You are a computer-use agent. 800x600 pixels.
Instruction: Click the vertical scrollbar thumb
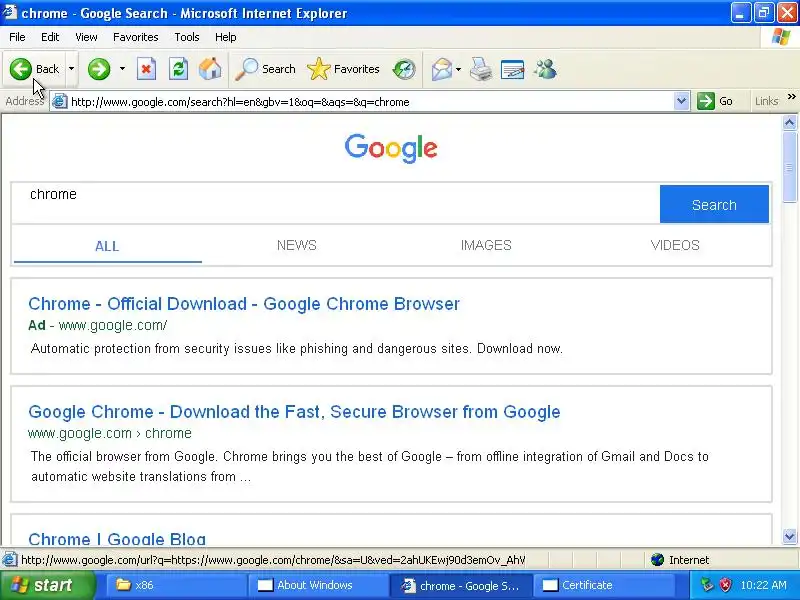[x=789, y=167]
